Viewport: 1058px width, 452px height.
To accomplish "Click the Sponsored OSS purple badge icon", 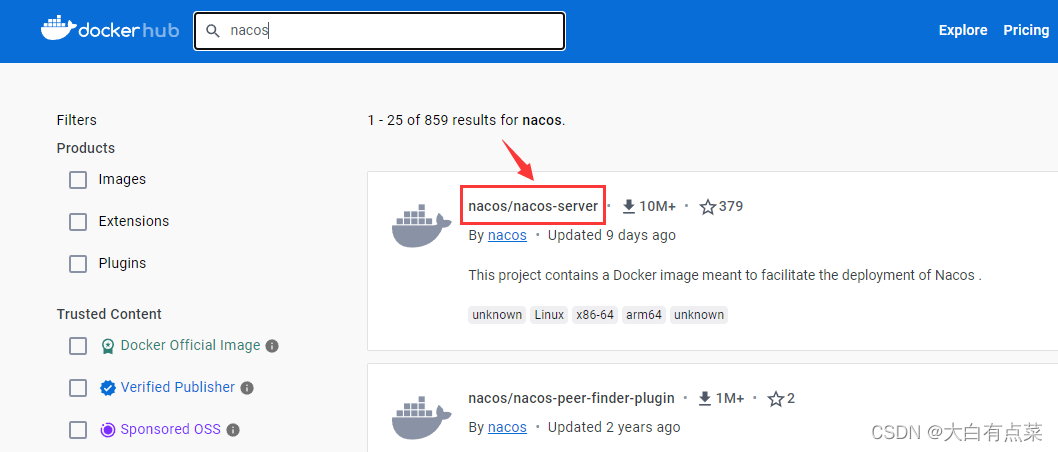I will pos(108,430).
